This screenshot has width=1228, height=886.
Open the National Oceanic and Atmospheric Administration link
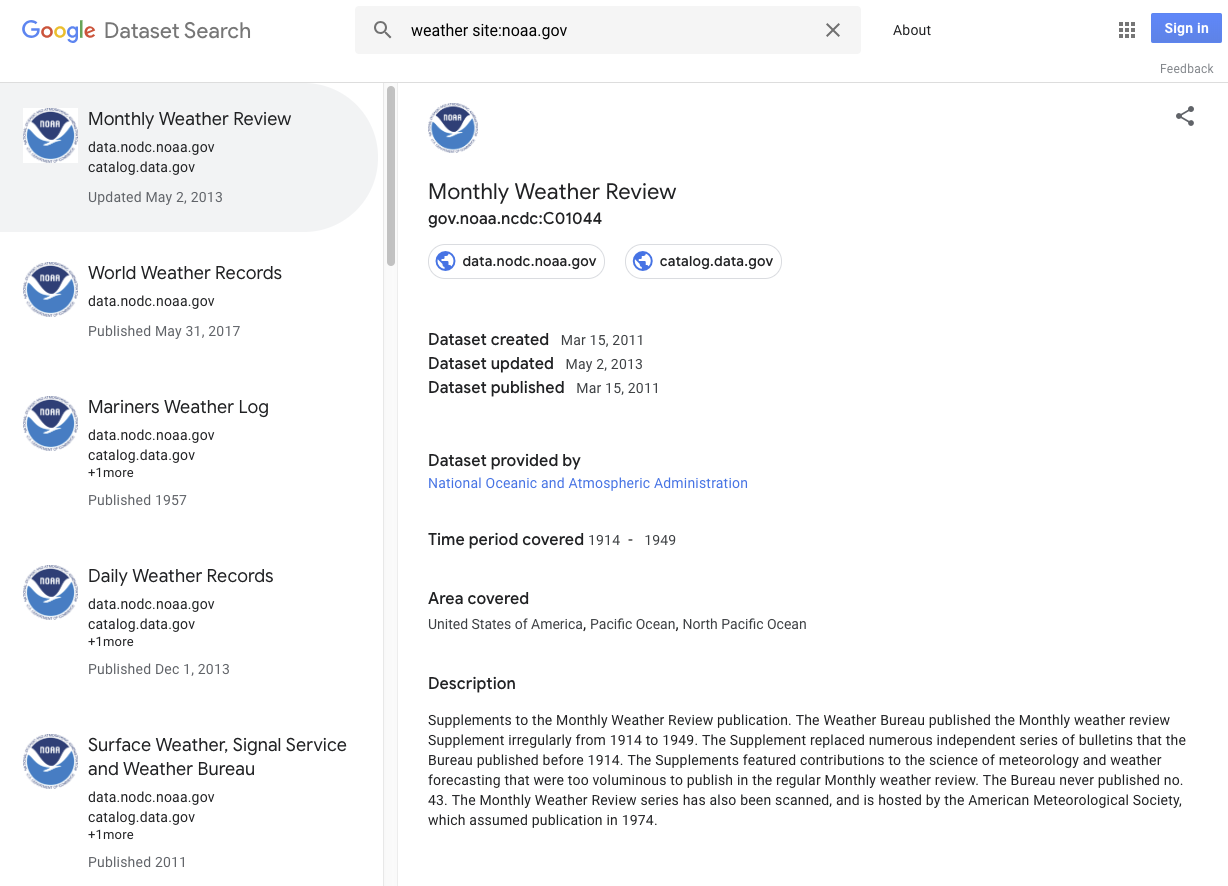pyautogui.click(x=587, y=483)
